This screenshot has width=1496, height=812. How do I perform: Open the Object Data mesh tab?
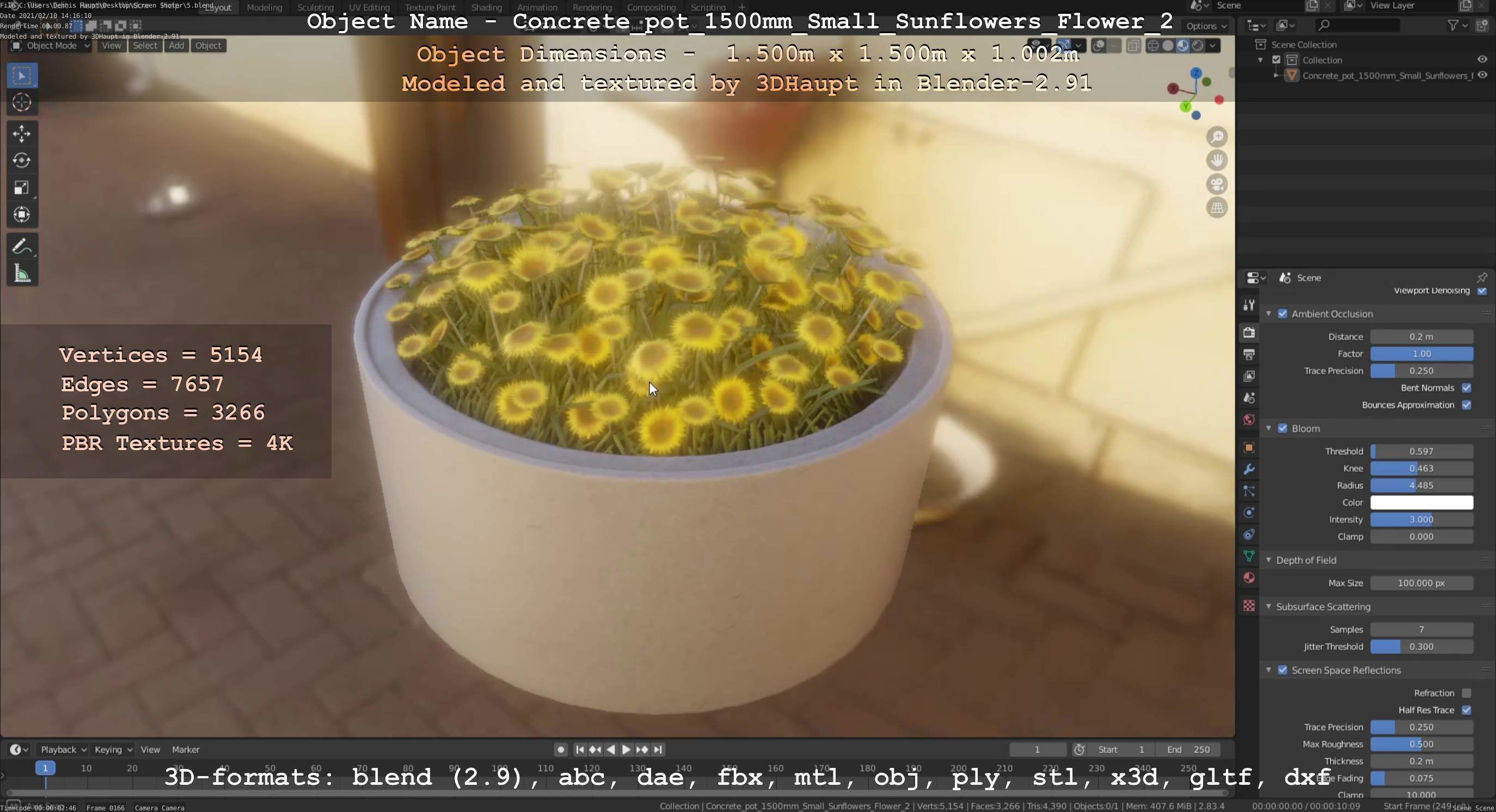click(x=1249, y=556)
